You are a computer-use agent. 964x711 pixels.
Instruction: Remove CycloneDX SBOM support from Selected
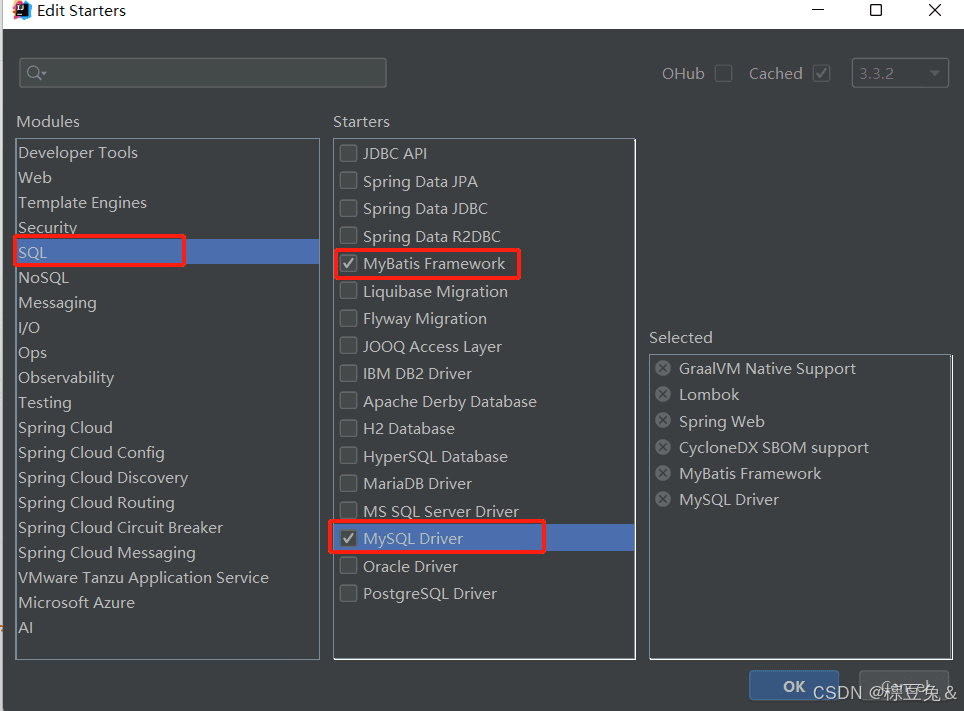(x=663, y=447)
